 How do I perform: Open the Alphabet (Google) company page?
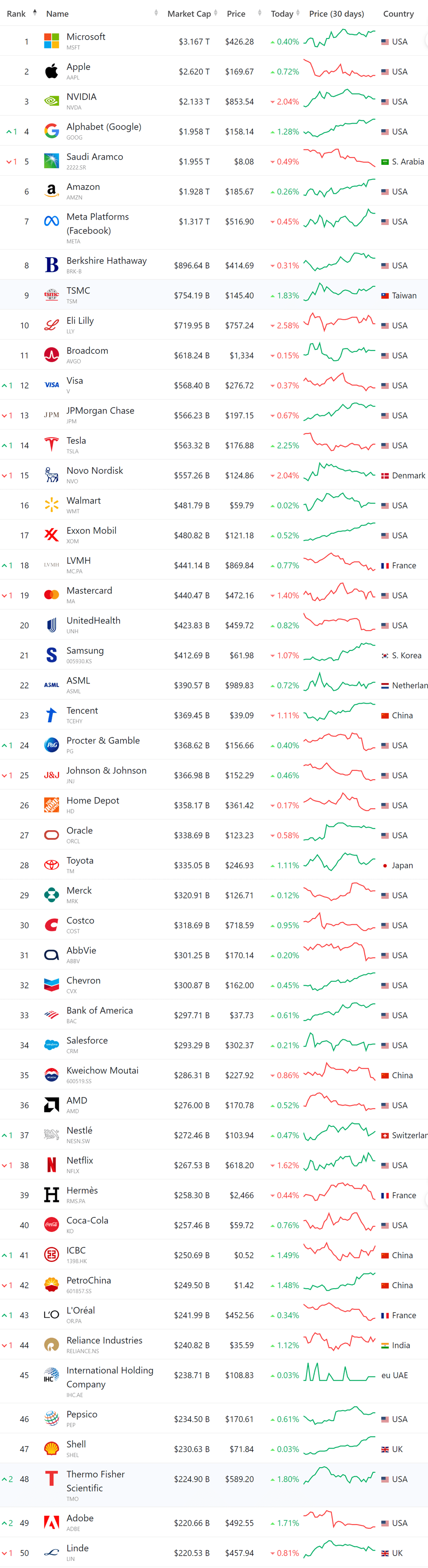tap(103, 127)
